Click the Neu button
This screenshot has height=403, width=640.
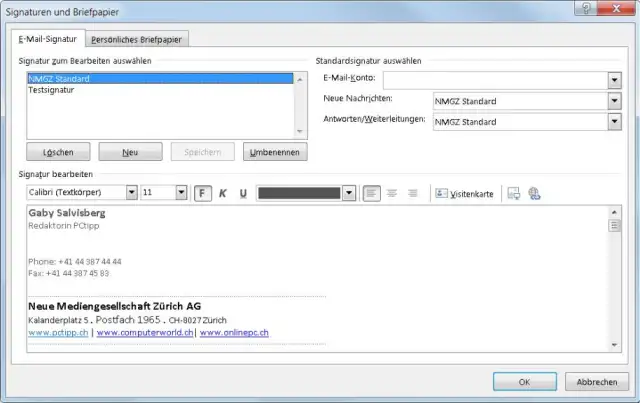(130, 152)
